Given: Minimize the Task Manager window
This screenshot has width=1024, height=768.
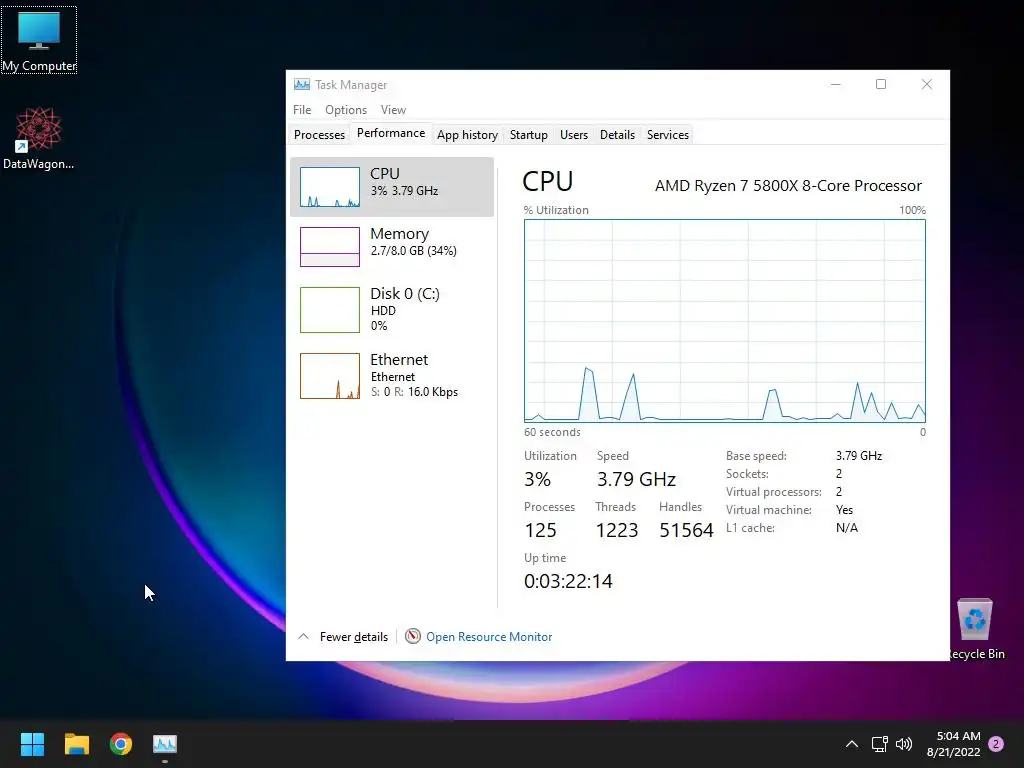Looking at the screenshot, I should 835,84.
